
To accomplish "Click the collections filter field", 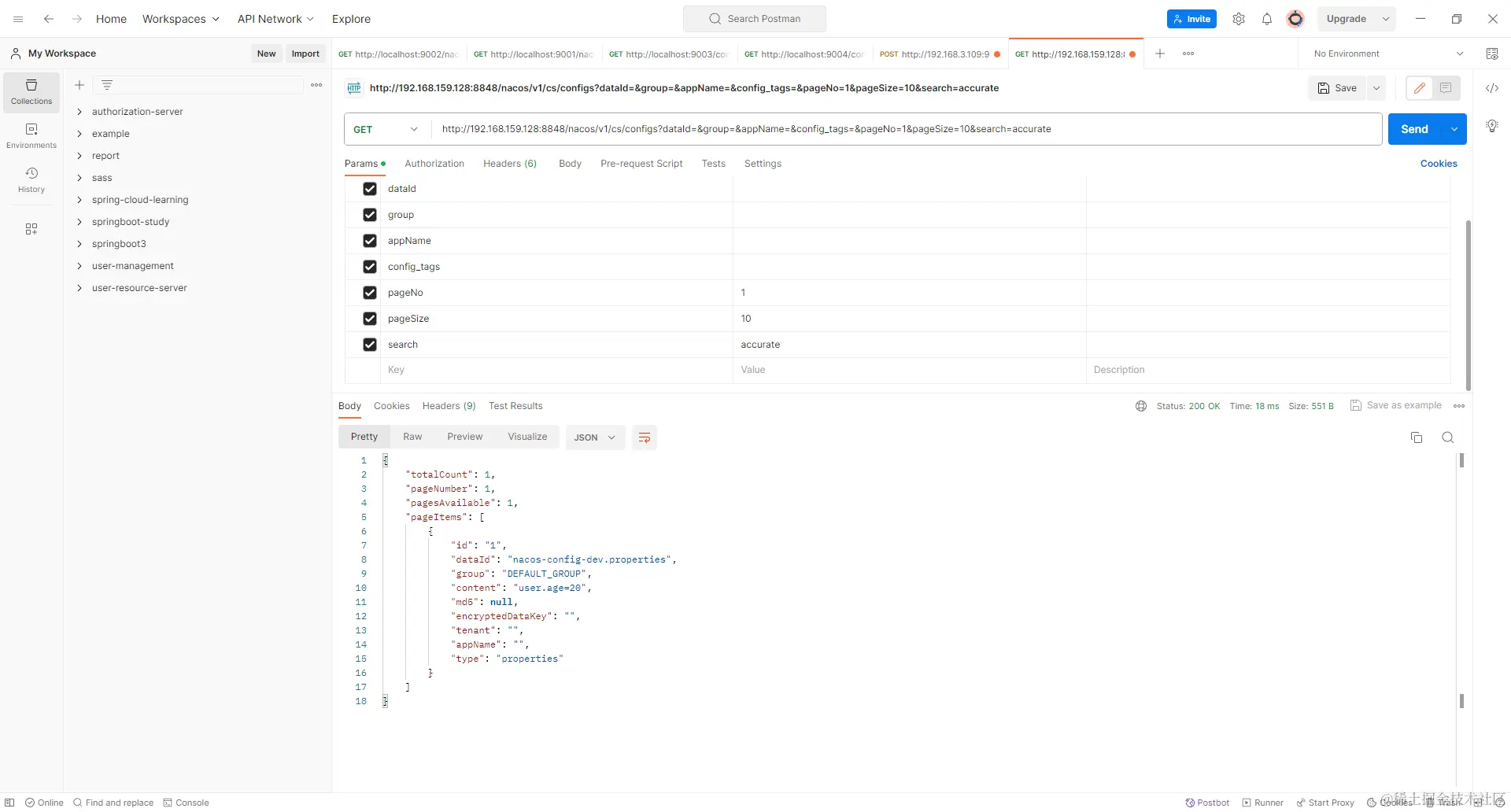I will pyautogui.click(x=198, y=85).
